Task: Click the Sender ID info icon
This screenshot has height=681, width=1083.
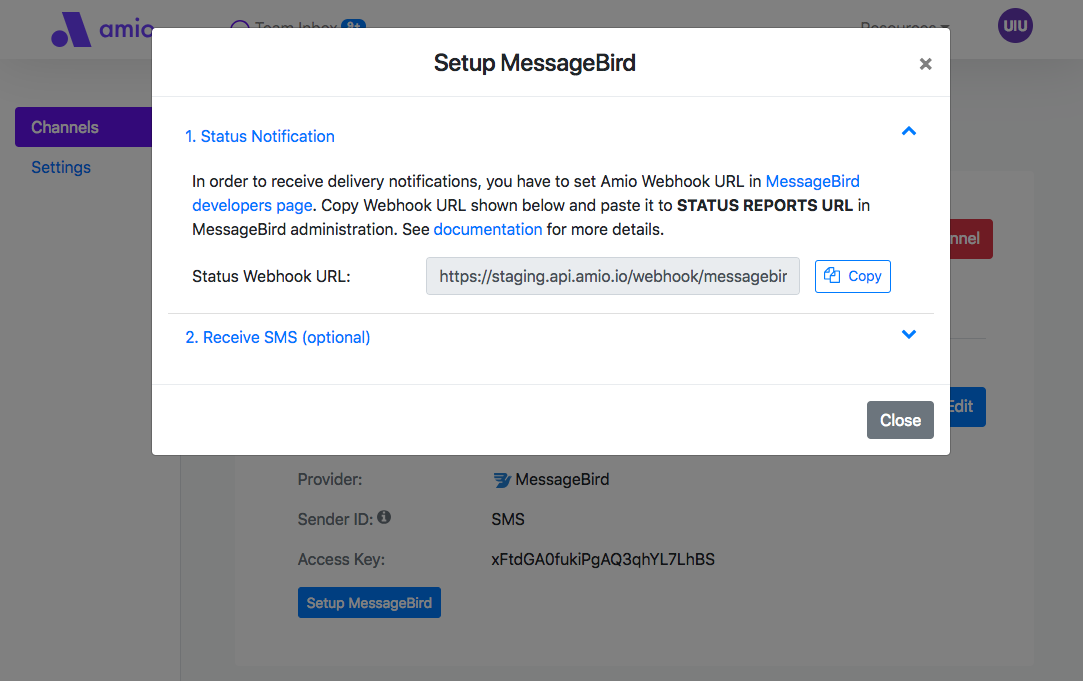Action: point(384,517)
